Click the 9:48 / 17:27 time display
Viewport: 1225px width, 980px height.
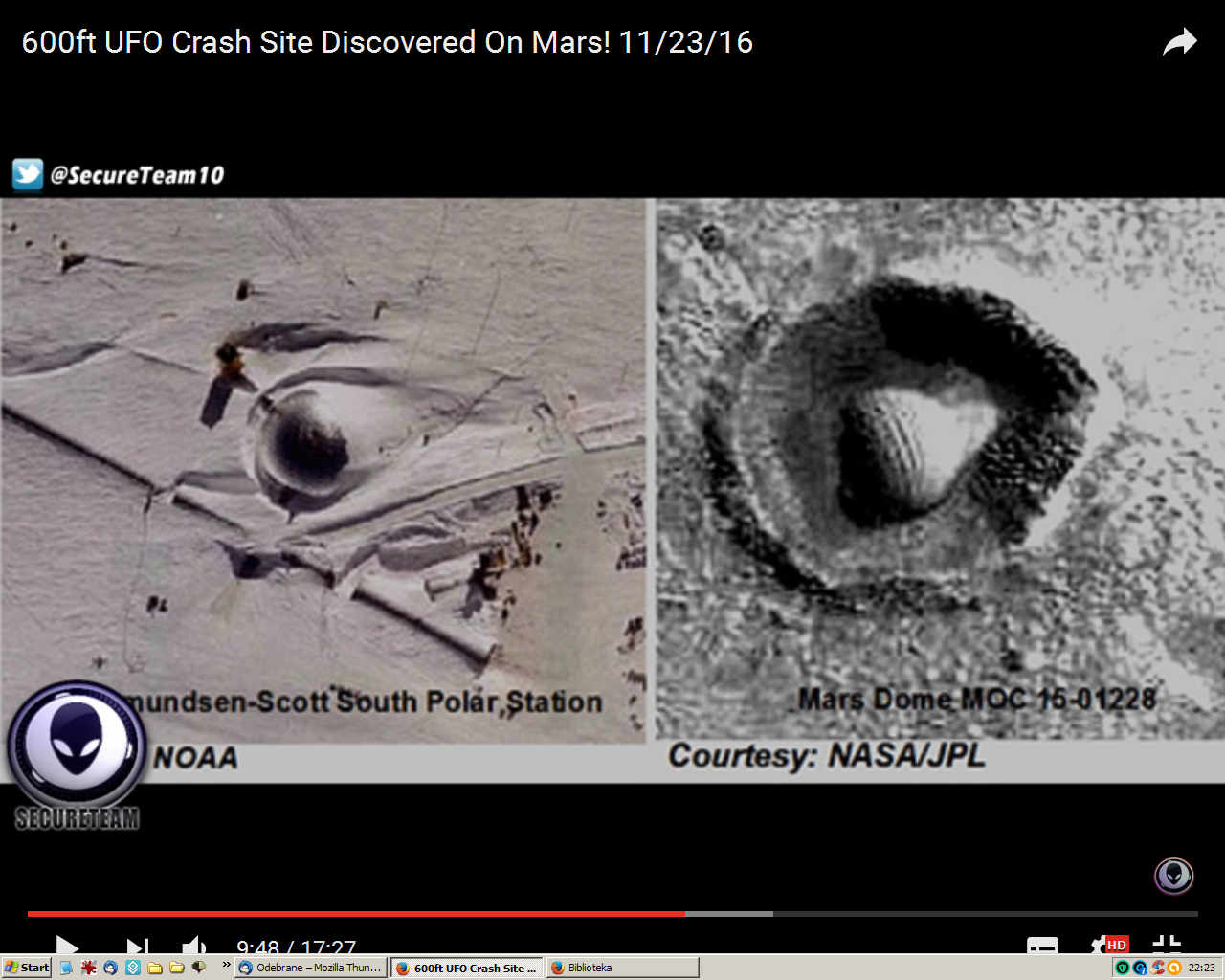coord(296,947)
